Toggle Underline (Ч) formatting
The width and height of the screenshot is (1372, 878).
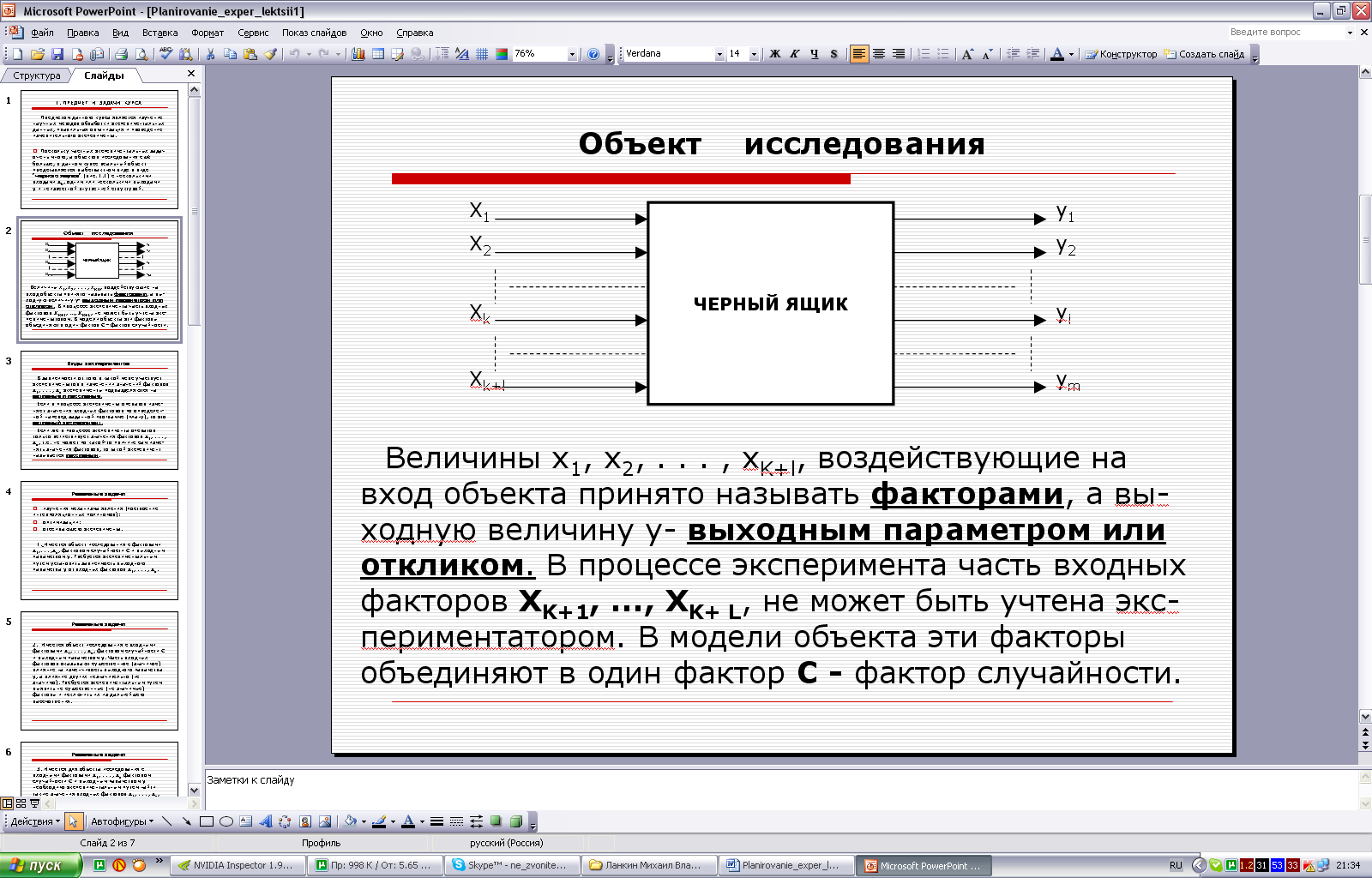click(815, 54)
